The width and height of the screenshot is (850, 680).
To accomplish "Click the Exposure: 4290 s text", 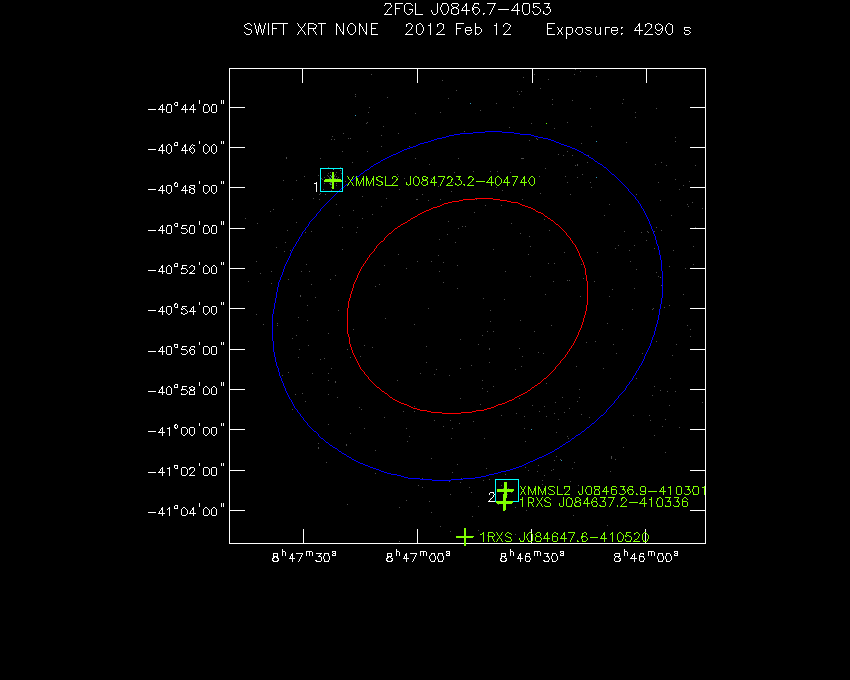I will [619, 29].
